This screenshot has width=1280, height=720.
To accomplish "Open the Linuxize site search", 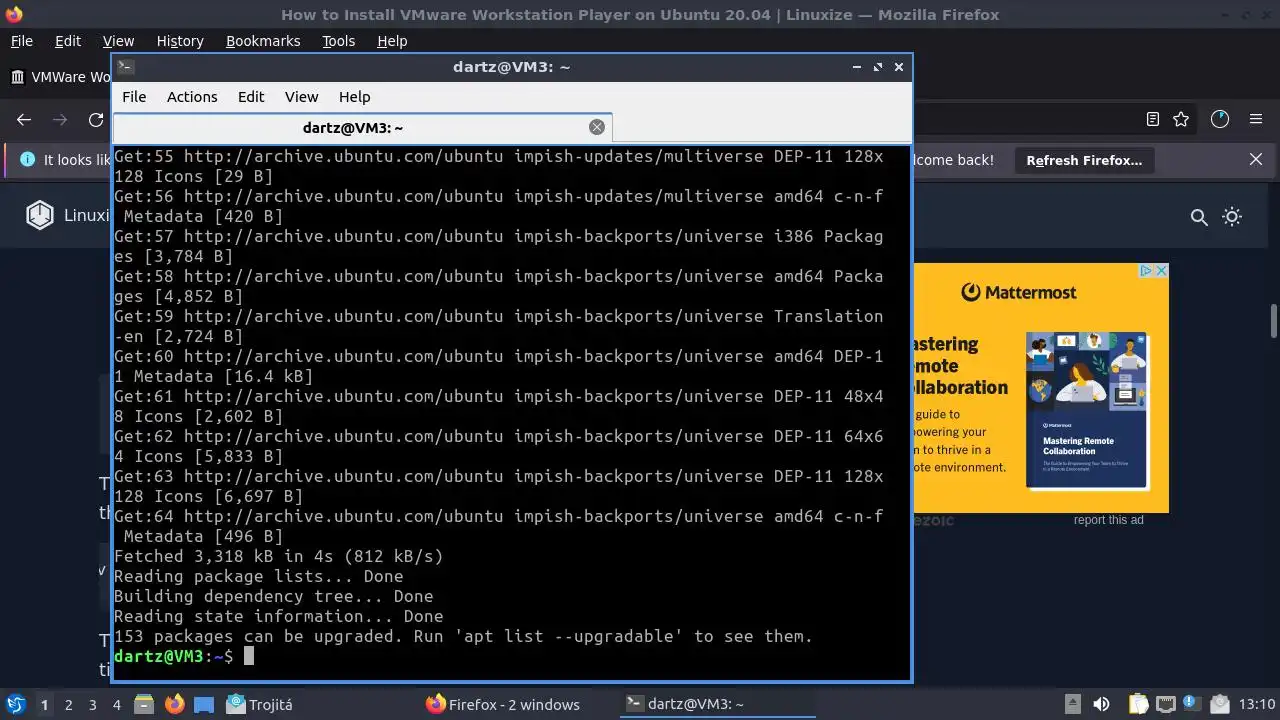I will pyautogui.click(x=1199, y=217).
